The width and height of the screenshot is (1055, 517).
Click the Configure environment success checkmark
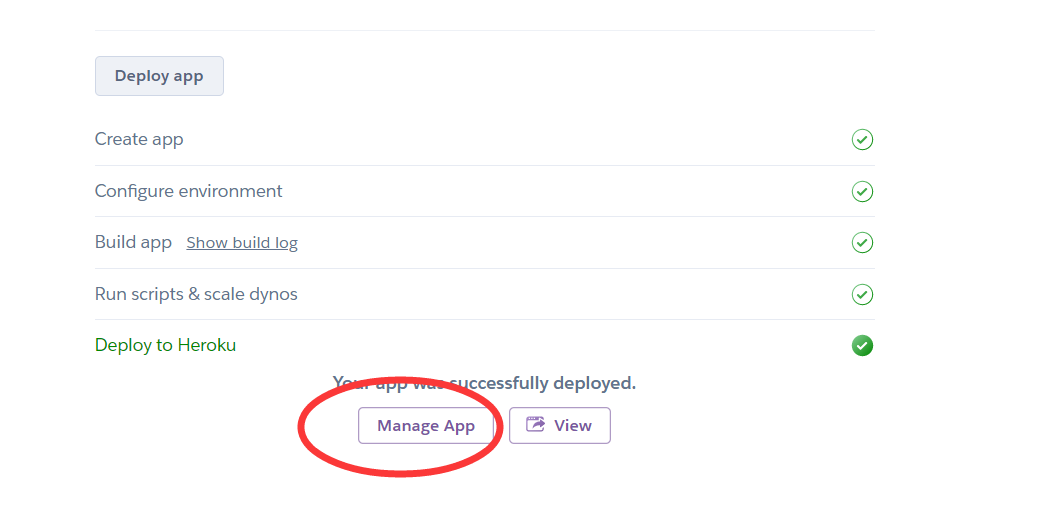tap(862, 192)
